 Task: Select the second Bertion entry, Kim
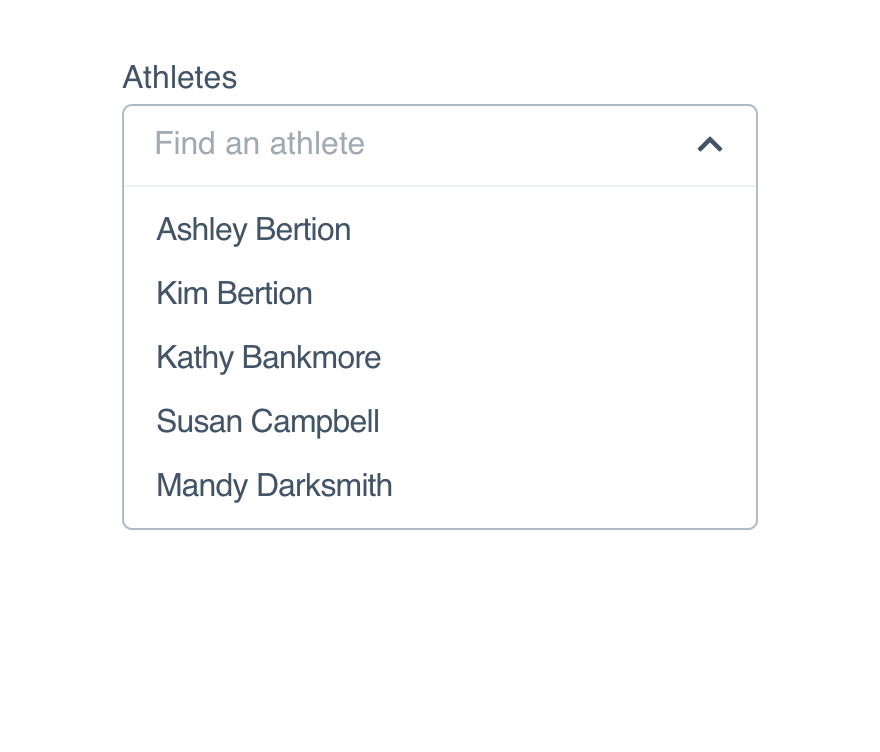[235, 294]
